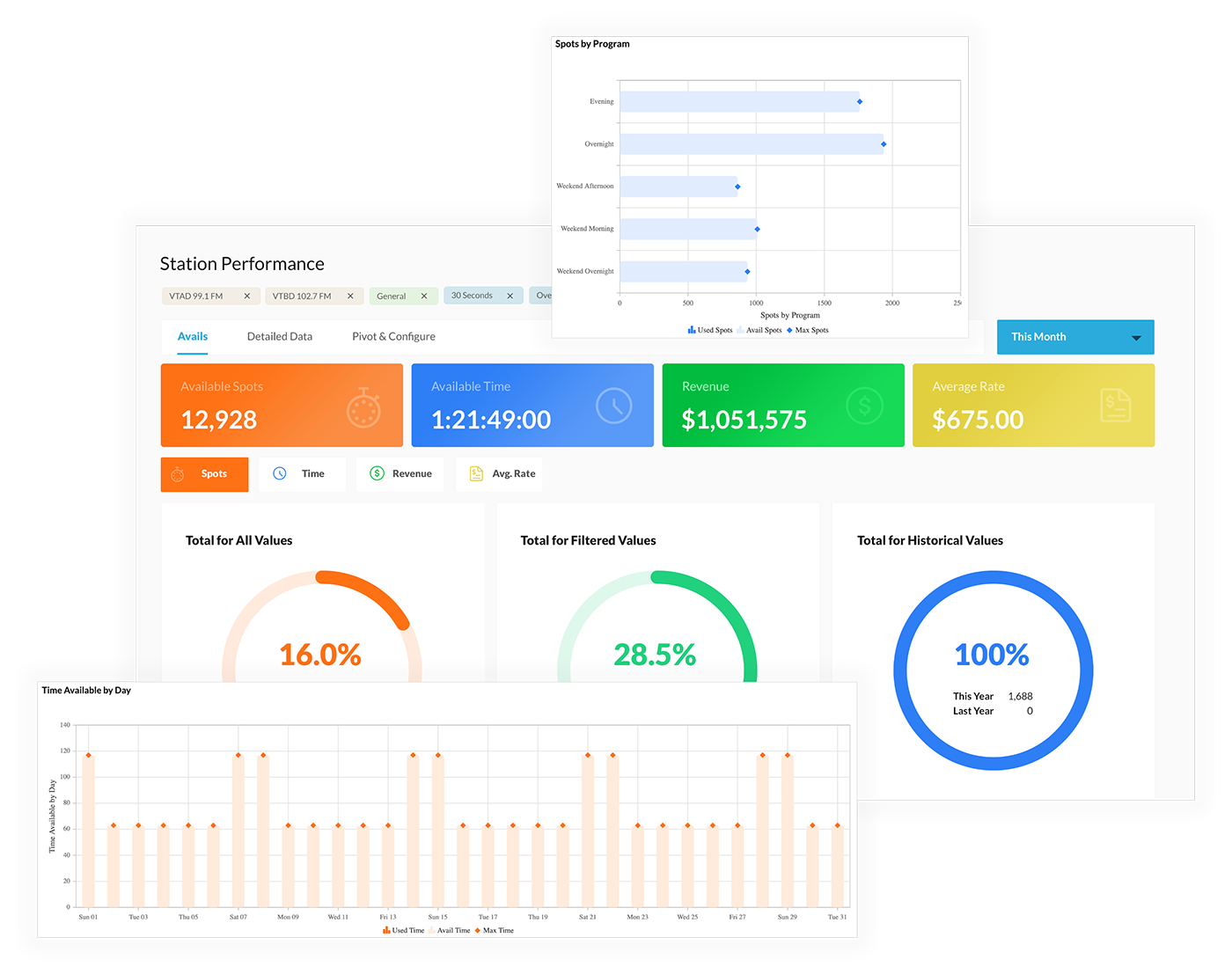The height and width of the screenshot is (974, 1232).
Task: Click the clock icon in Time button
Action: click(x=280, y=473)
